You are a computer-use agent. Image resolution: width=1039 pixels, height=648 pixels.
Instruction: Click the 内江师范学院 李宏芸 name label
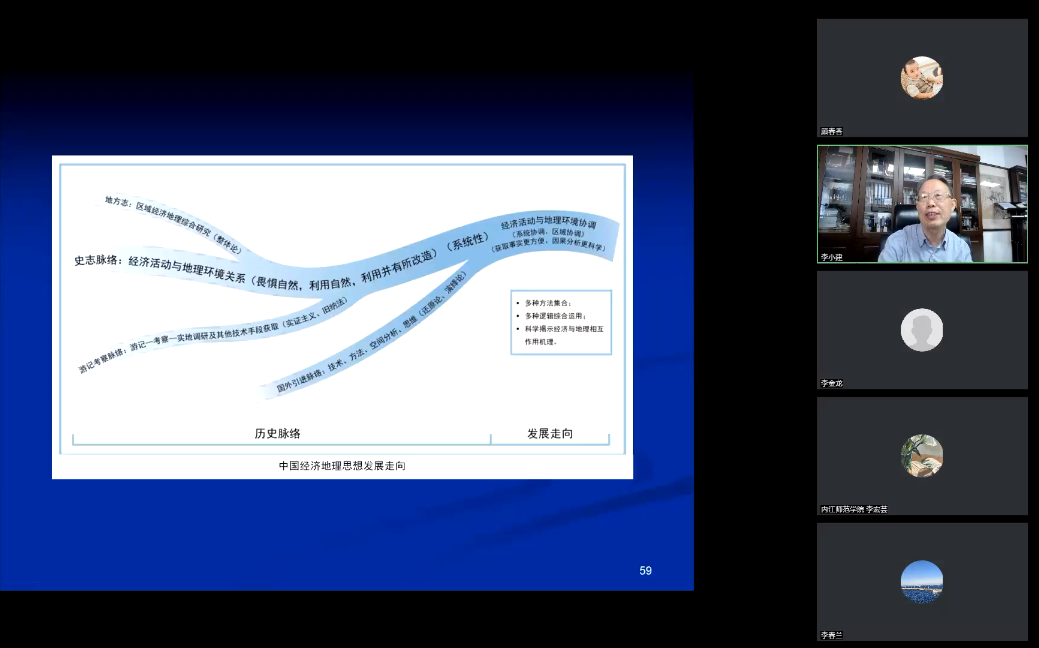pyautogui.click(x=854, y=509)
